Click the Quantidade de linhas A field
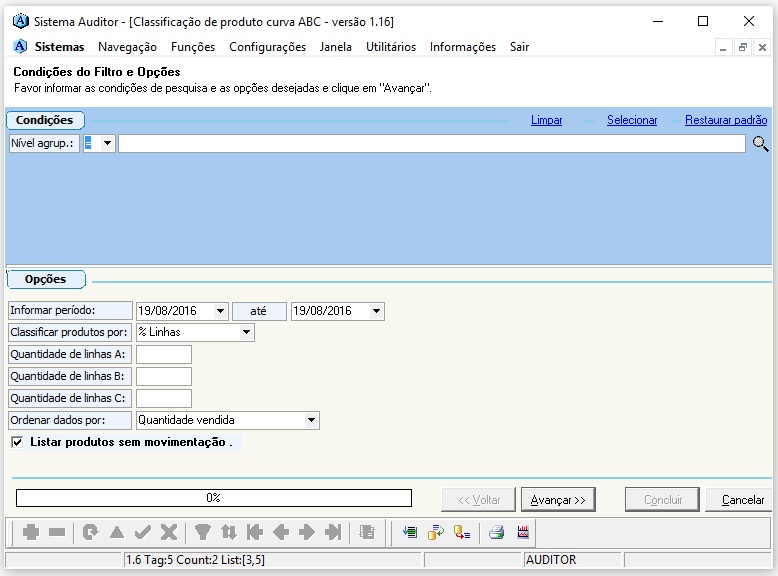This screenshot has width=778, height=576. coord(164,355)
